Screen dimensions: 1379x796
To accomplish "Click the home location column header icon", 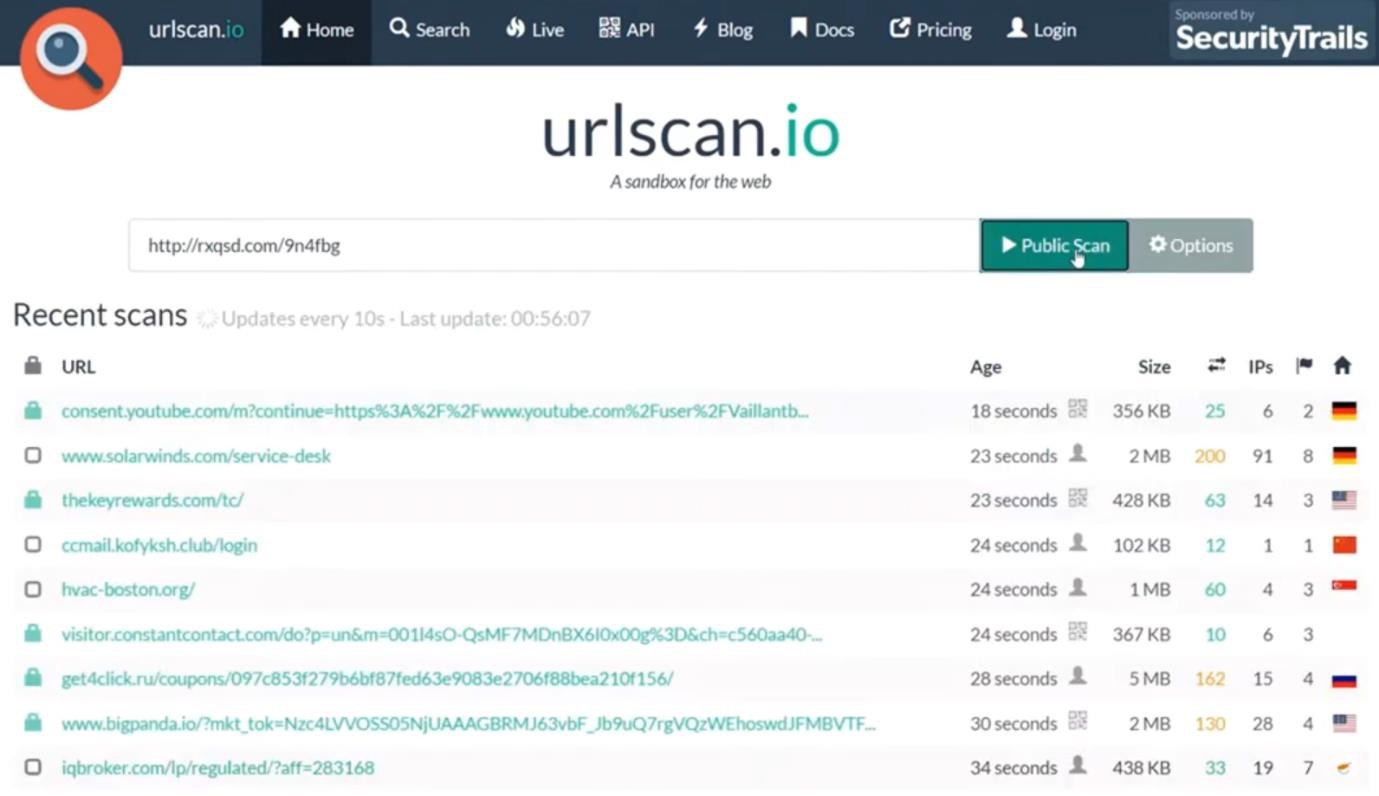I will click(1342, 366).
